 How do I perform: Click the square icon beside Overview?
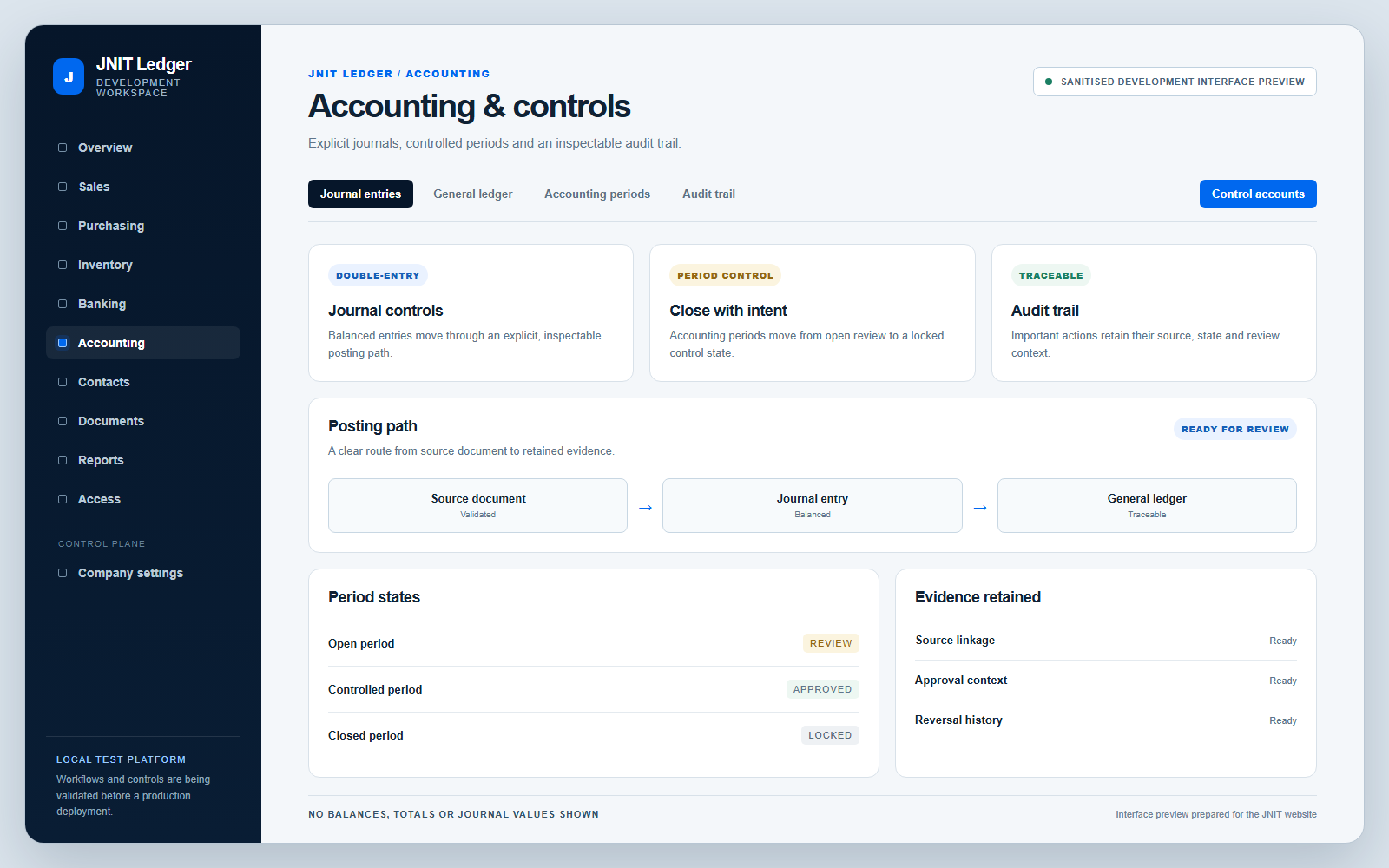coord(63,148)
